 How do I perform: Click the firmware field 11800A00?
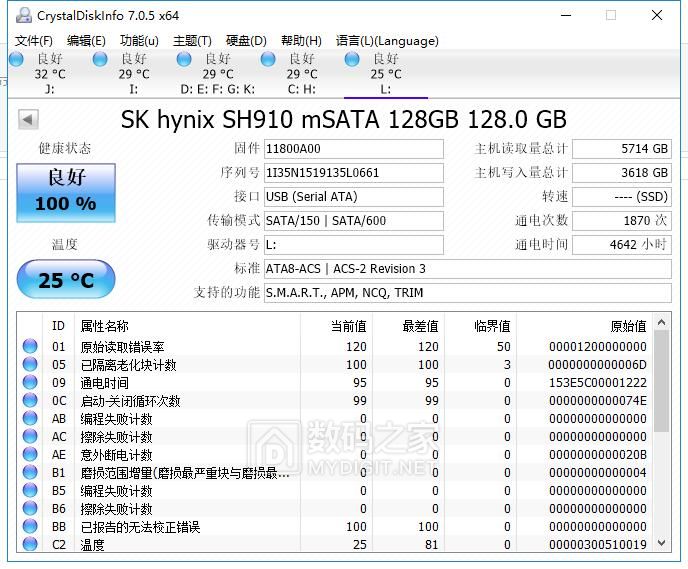pos(354,149)
